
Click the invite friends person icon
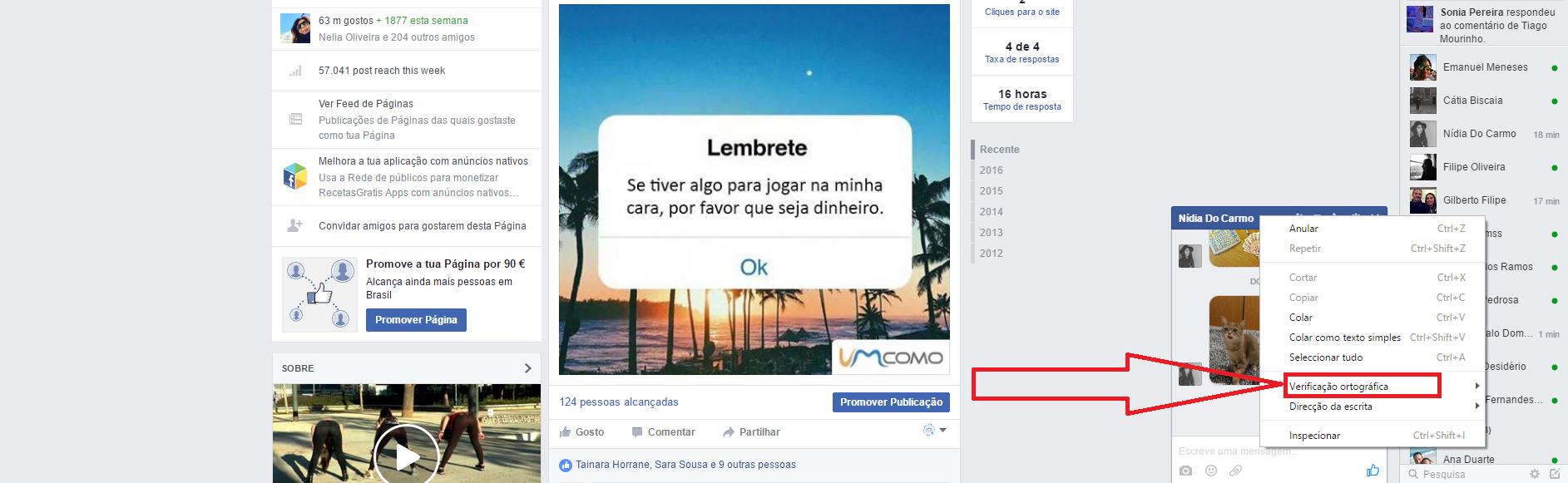(295, 225)
